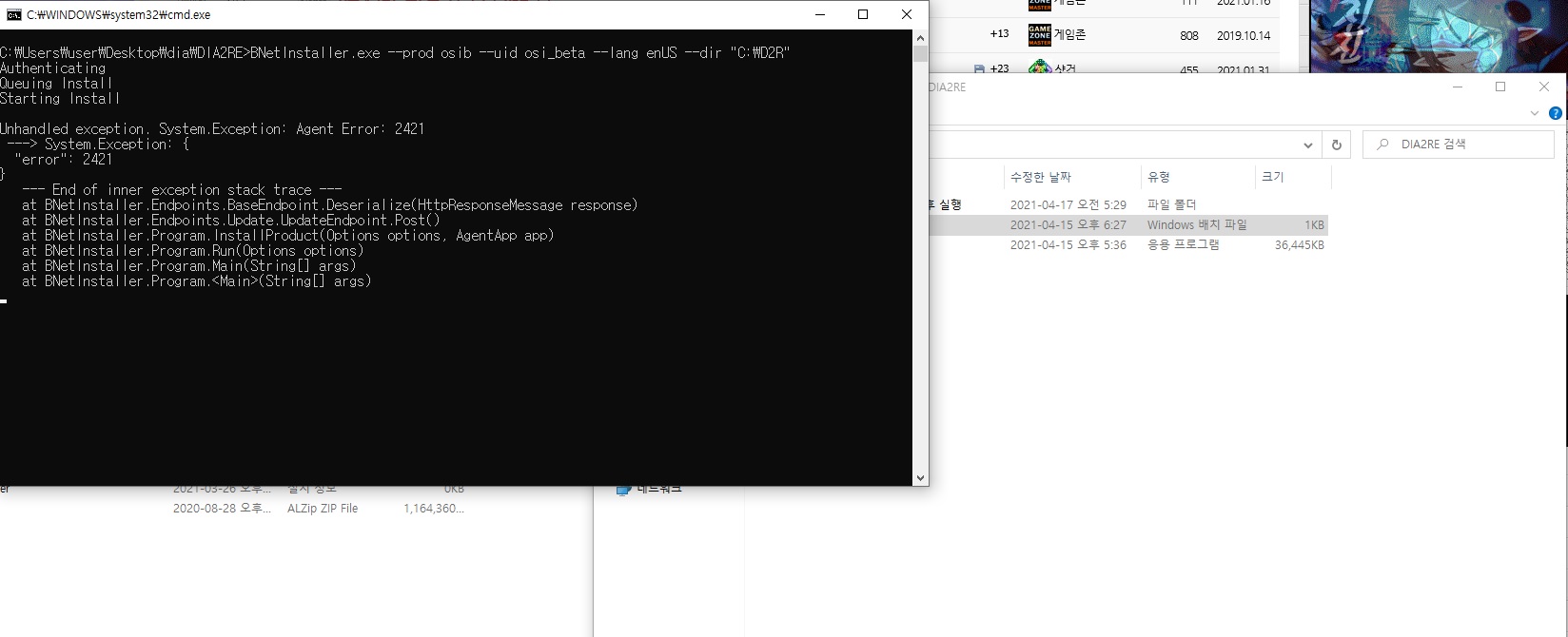Expand the Explorer ribbon chevron

click(x=1534, y=113)
